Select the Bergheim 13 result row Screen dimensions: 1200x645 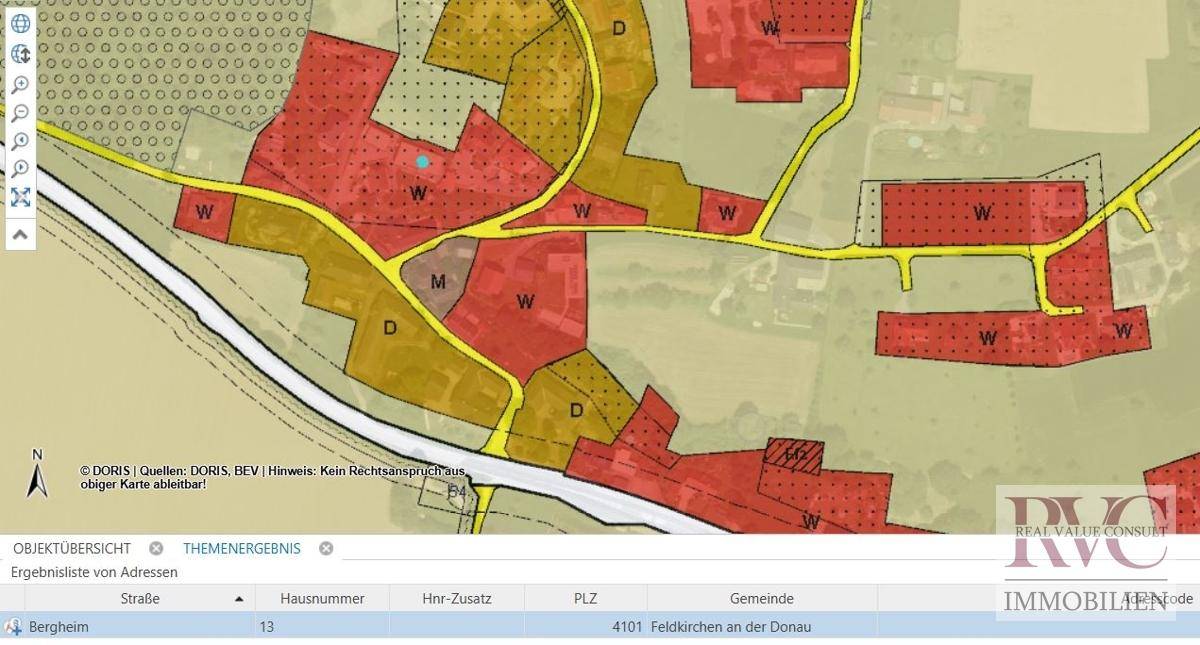click(600, 626)
